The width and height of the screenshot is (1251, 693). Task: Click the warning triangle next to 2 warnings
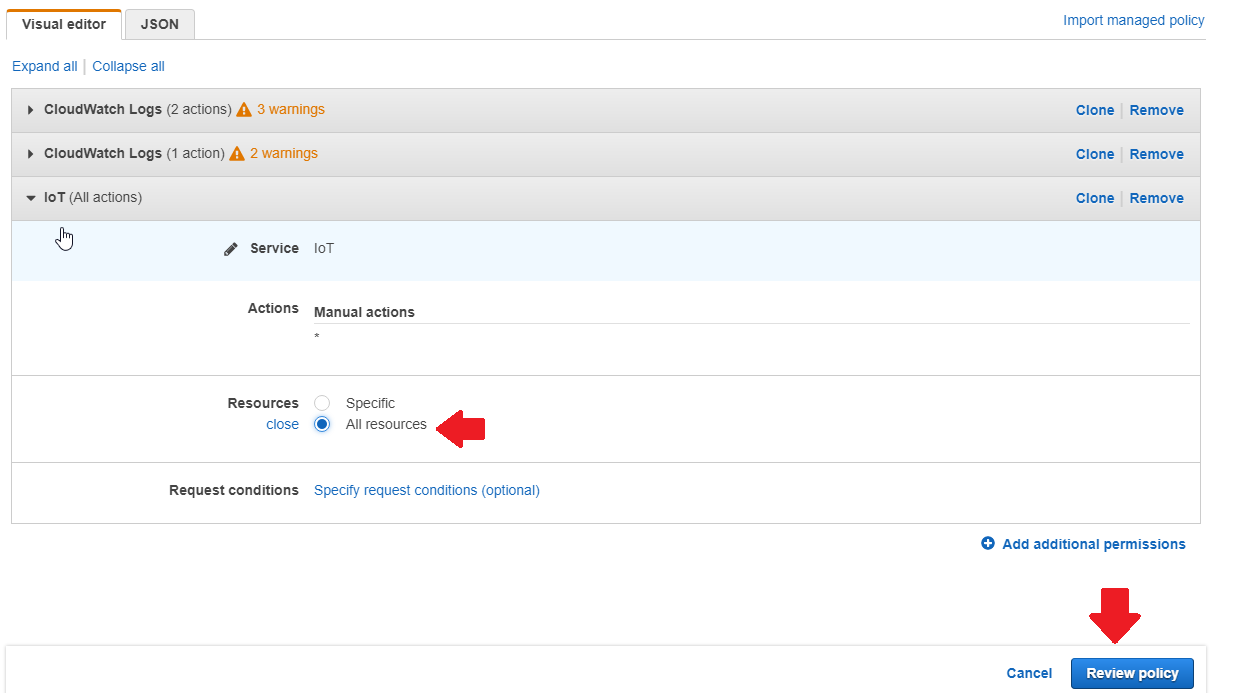click(x=237, y=154)
